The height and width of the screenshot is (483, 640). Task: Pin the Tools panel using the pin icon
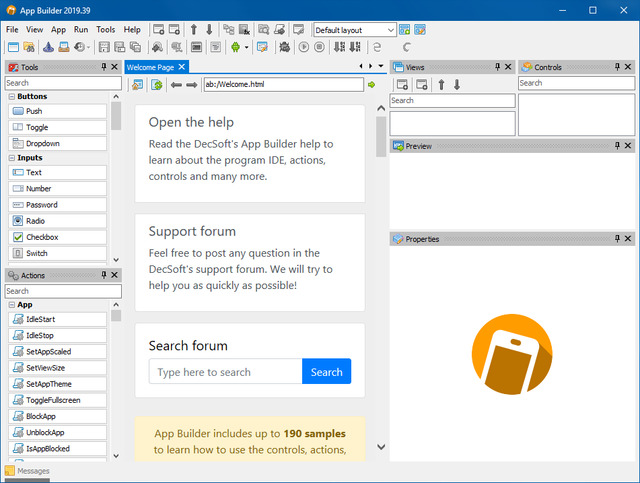click(103, 67)
